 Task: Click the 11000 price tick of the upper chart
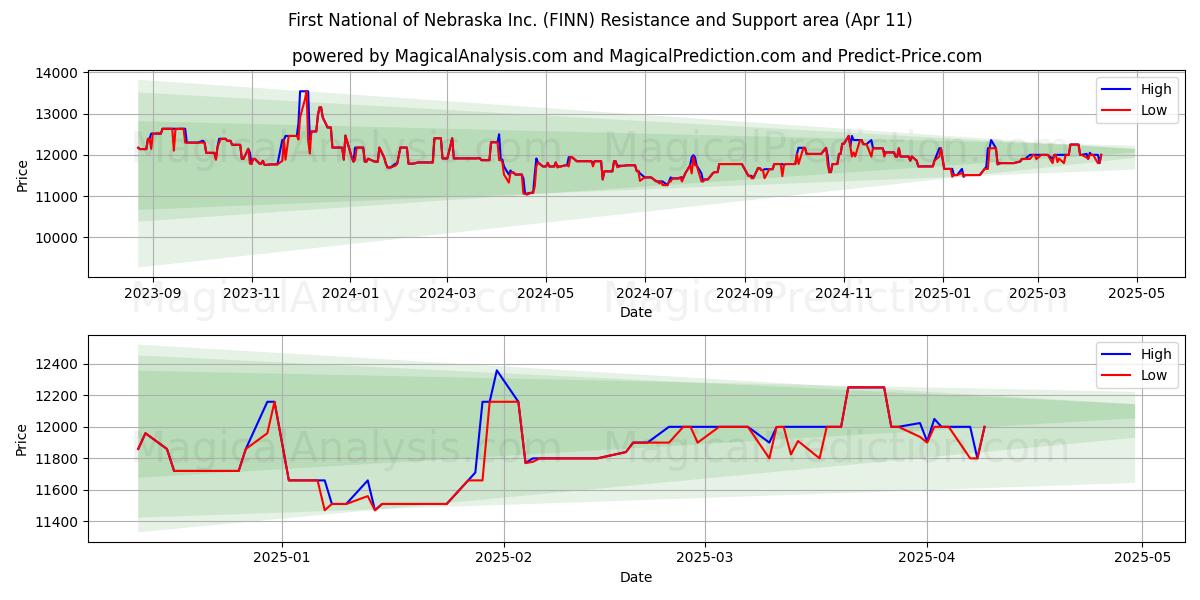click(58, 197)
